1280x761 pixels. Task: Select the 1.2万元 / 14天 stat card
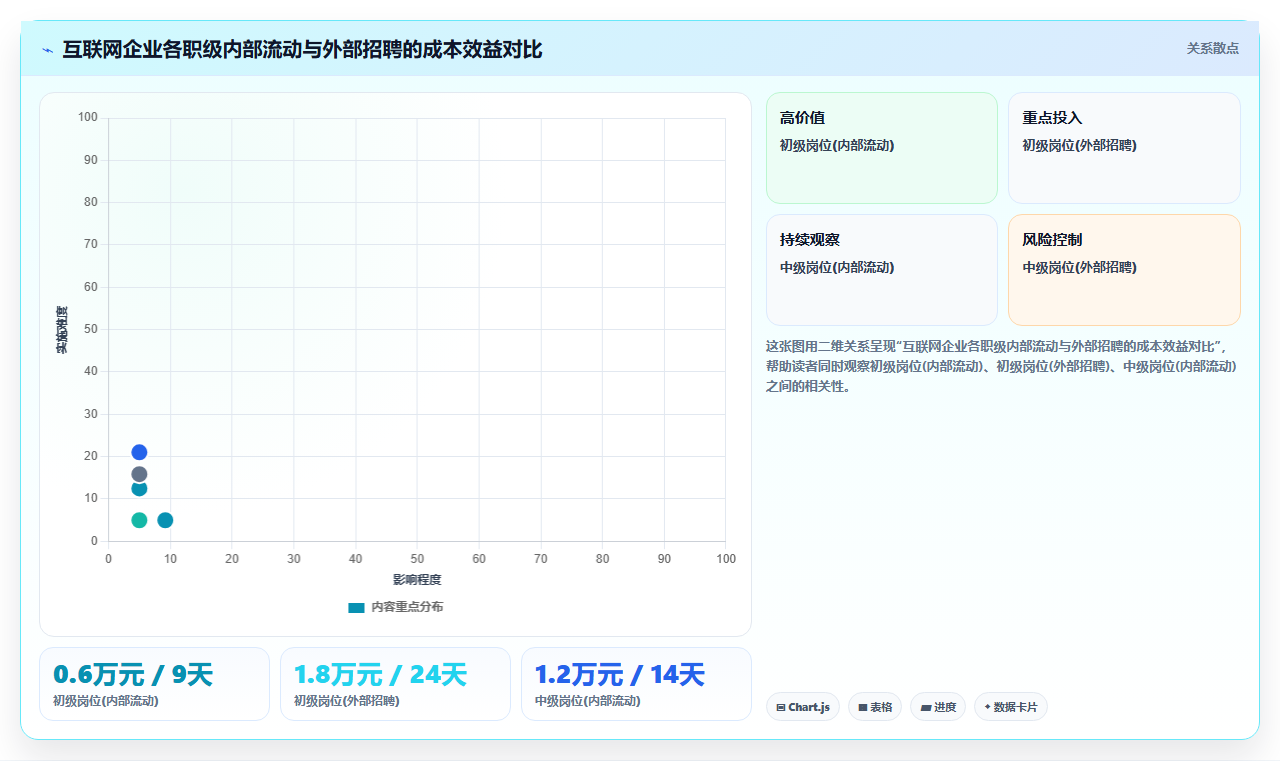(x=636, y=684)
